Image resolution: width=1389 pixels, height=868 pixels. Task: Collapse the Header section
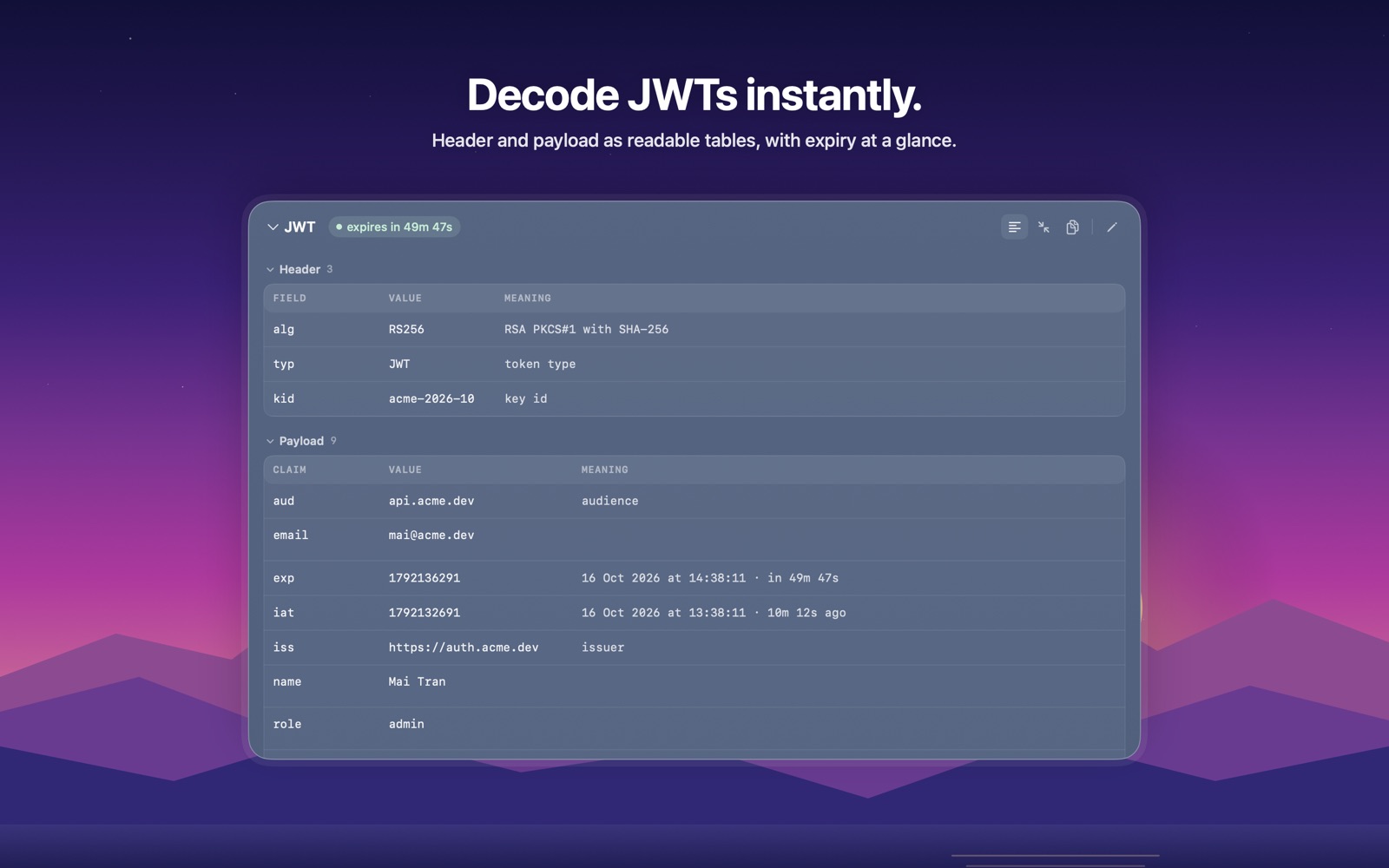(x=270, y=270)
